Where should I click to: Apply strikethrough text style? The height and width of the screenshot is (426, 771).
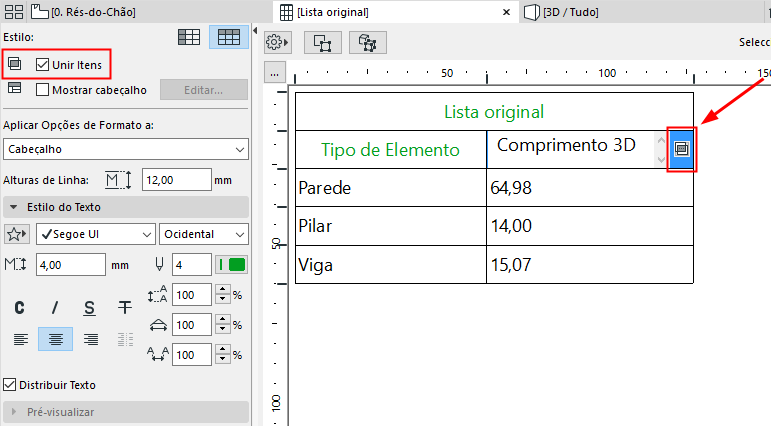pyautogui.click(x=125, y=307)
